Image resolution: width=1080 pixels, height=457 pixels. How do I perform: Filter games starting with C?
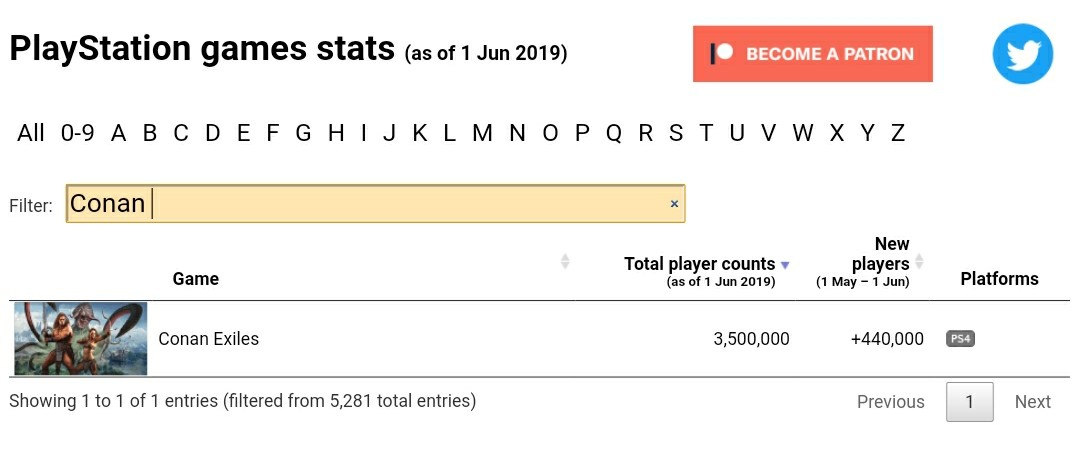(181, 133)
